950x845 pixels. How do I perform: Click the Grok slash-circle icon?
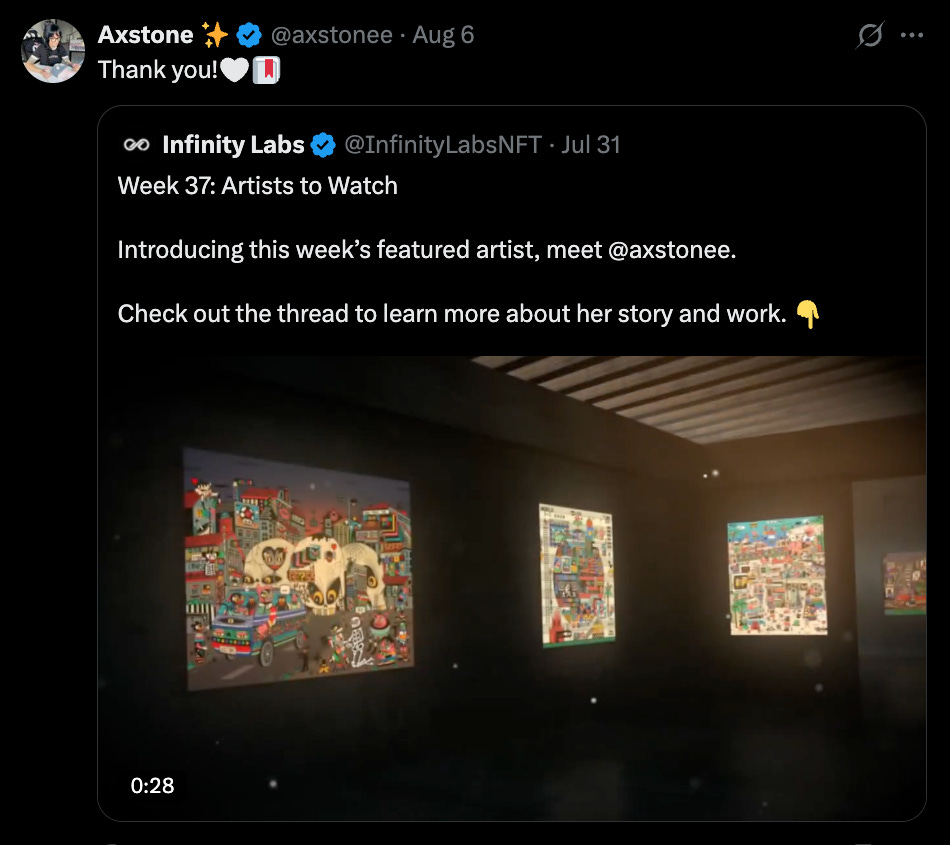870,35
